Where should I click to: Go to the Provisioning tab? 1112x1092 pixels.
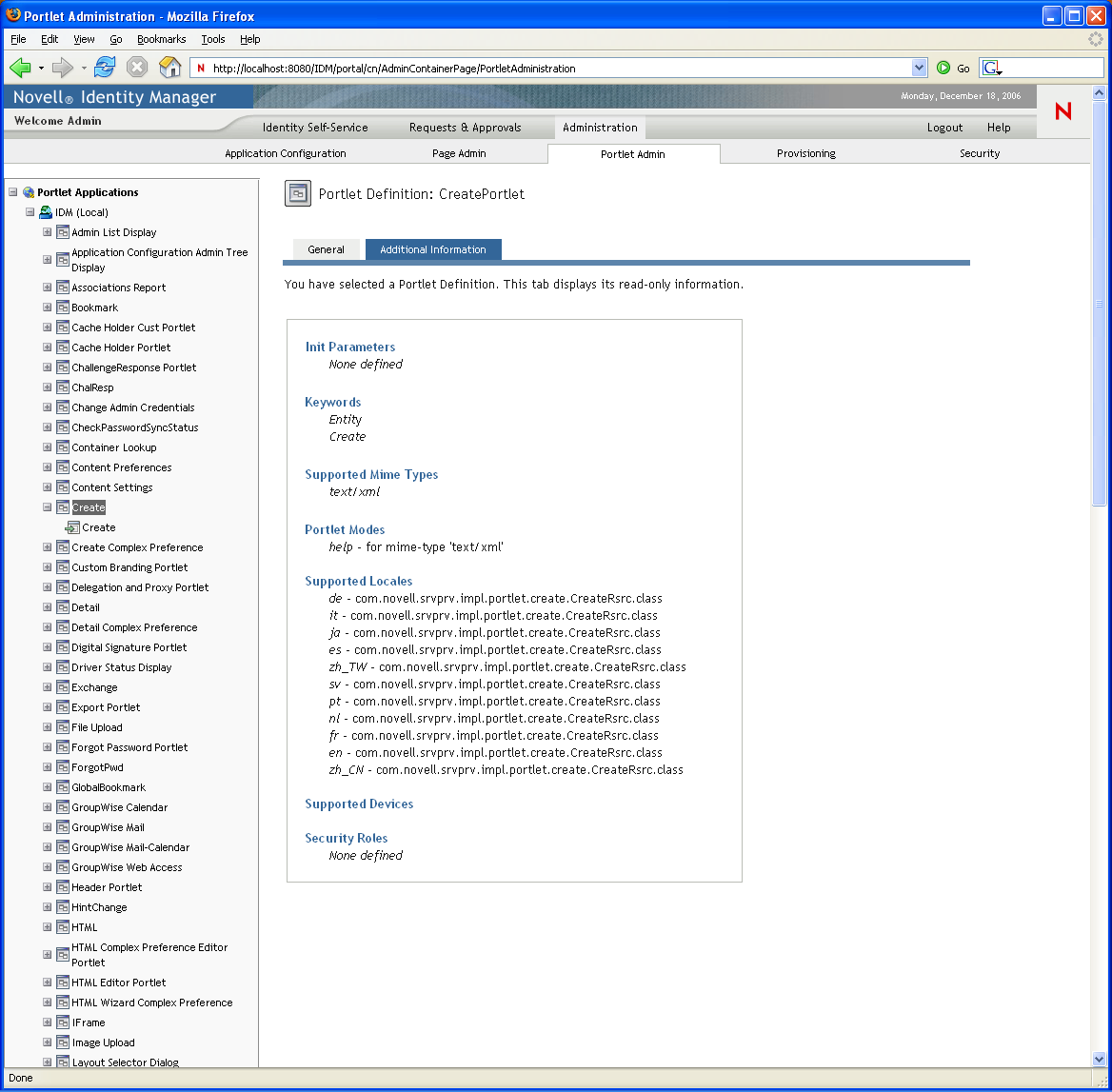(805, 153)
